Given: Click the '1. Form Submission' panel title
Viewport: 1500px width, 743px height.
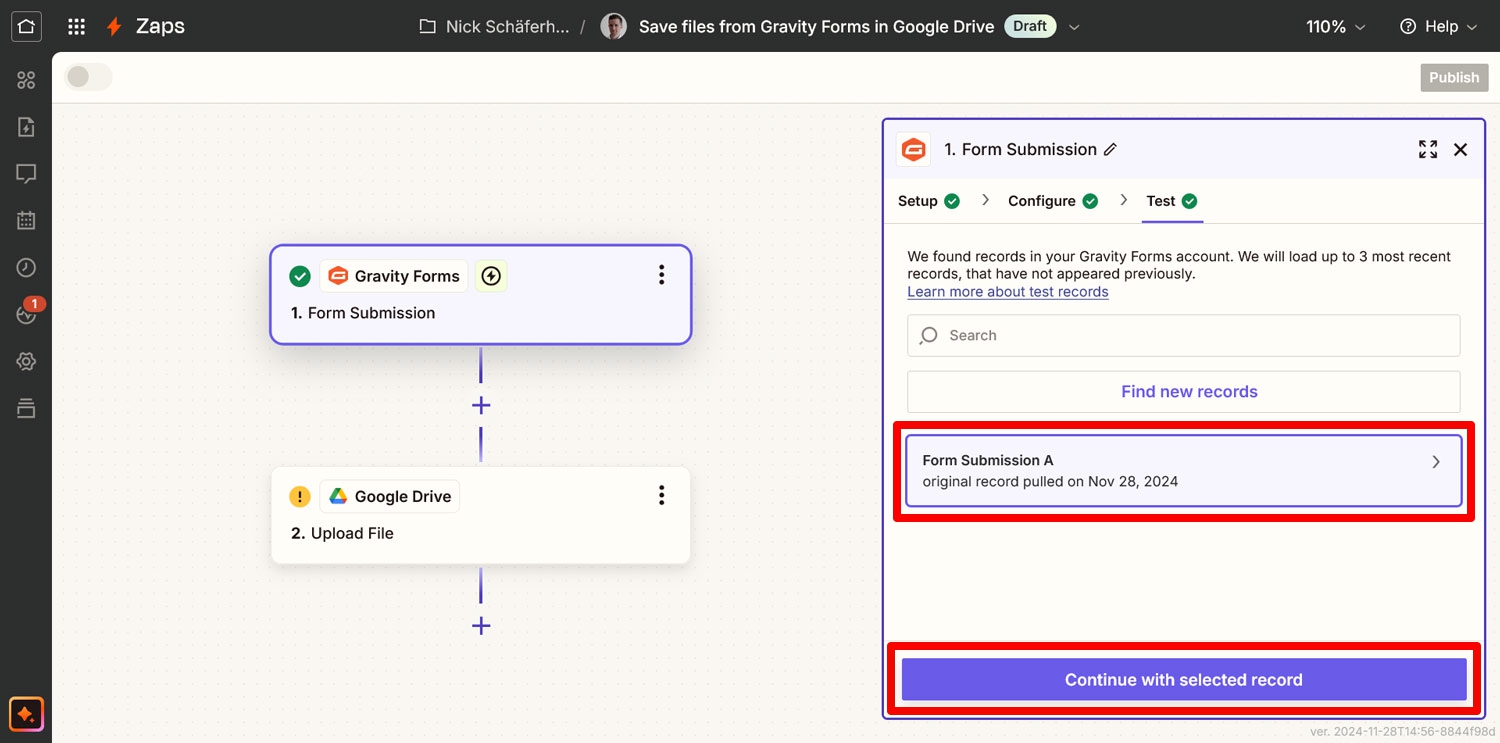Looking at the screenshot, I should (x=1020, y=149).
